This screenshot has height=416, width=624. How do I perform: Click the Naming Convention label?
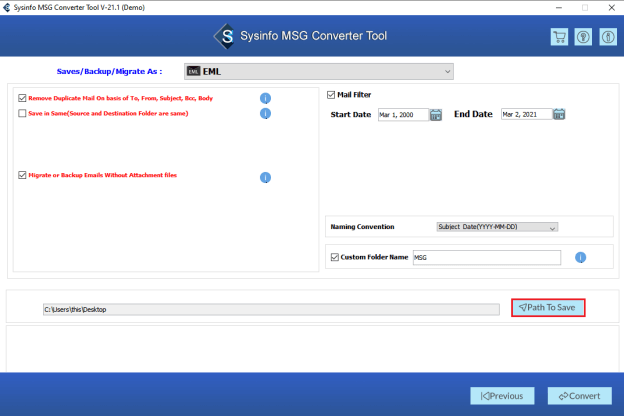coord(363,227)
